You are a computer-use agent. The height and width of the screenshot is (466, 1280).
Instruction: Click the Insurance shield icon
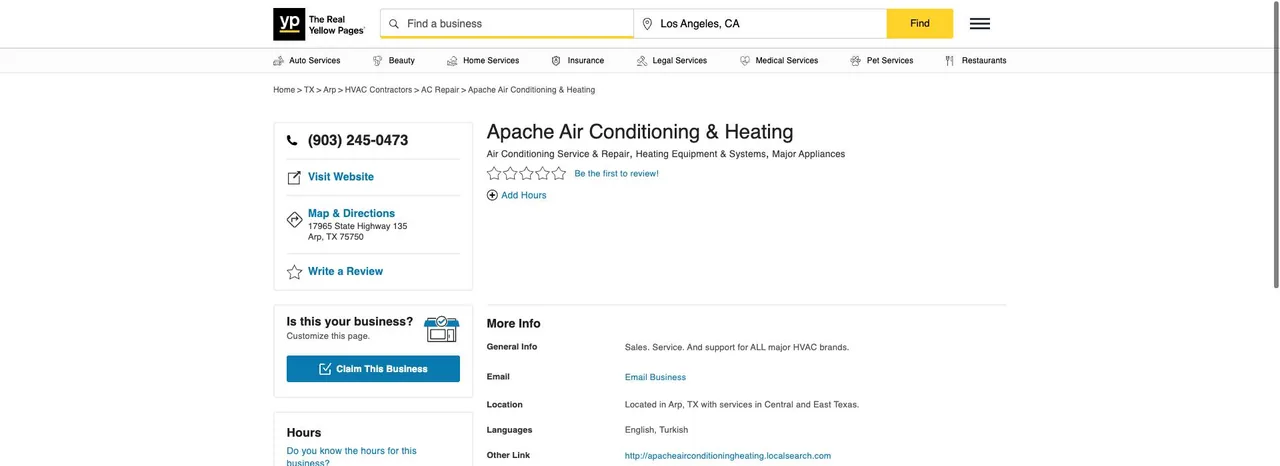[x=556, y=61]
